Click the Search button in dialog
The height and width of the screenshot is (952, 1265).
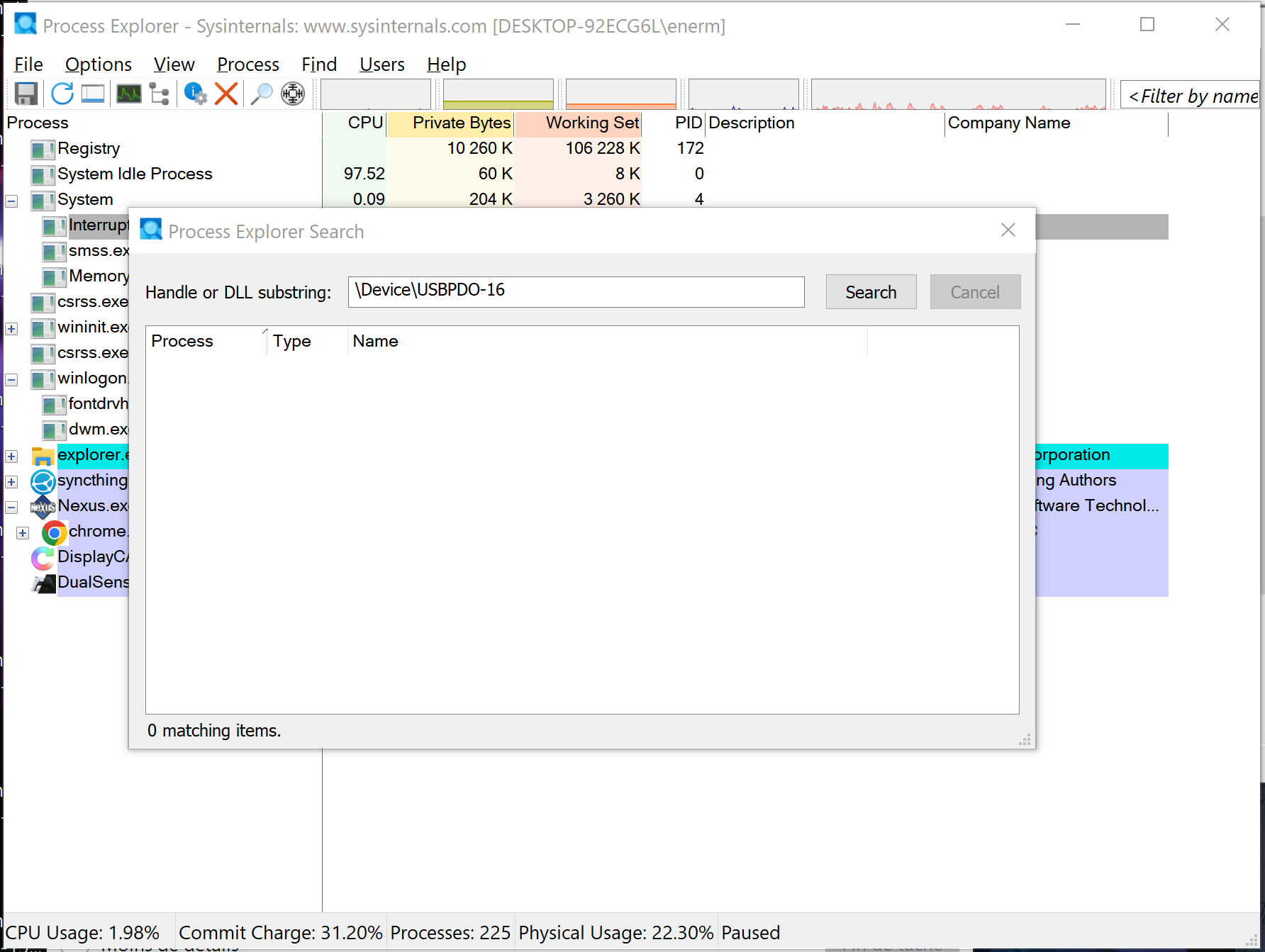(871, 292)
